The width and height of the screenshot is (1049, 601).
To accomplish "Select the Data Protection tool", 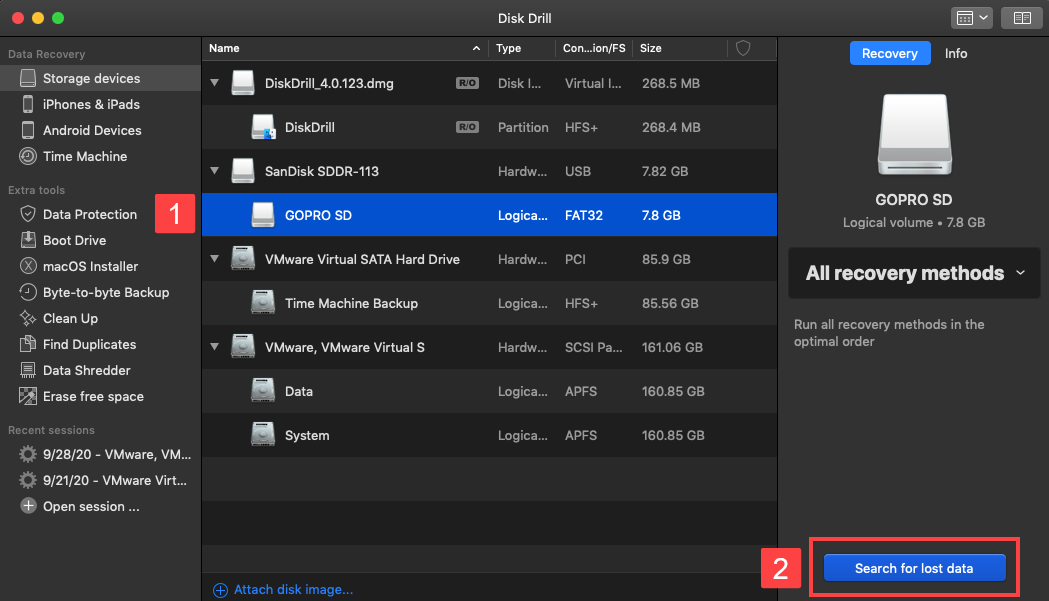I will pyautogui.click(x=90, y=214).
